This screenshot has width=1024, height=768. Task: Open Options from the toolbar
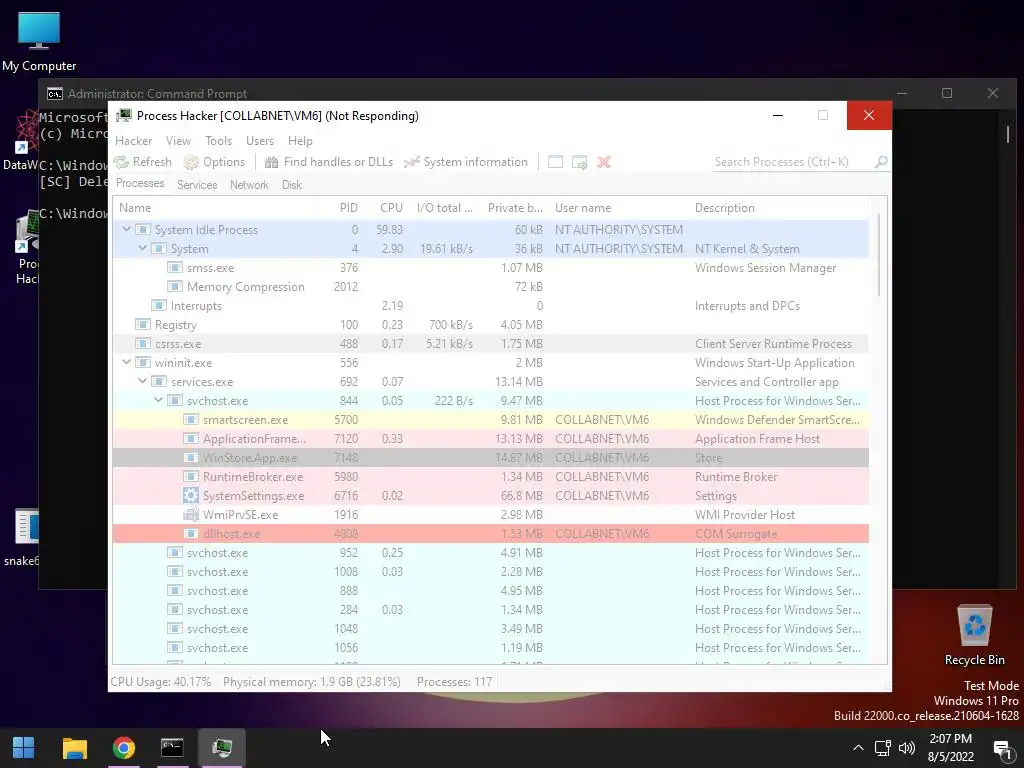point(214,162)
